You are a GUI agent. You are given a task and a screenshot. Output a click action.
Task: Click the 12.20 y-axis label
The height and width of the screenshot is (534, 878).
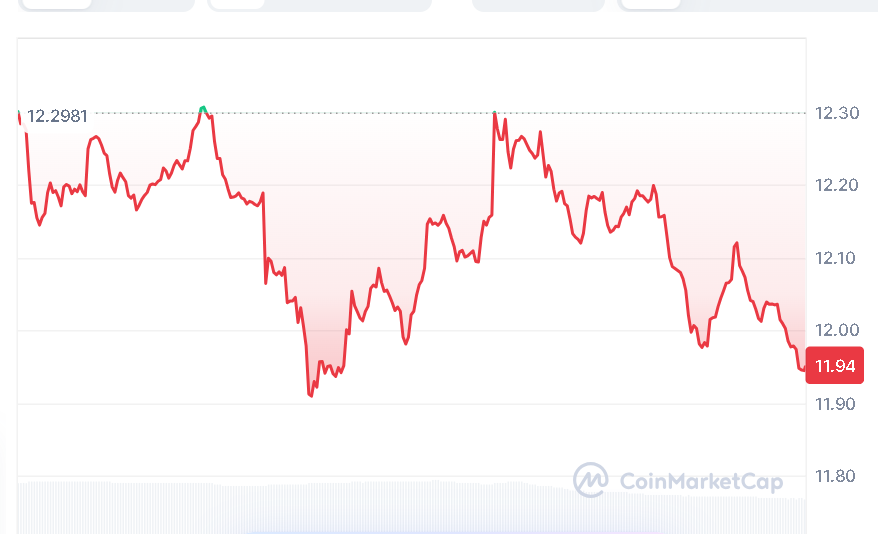pos(835,186)
